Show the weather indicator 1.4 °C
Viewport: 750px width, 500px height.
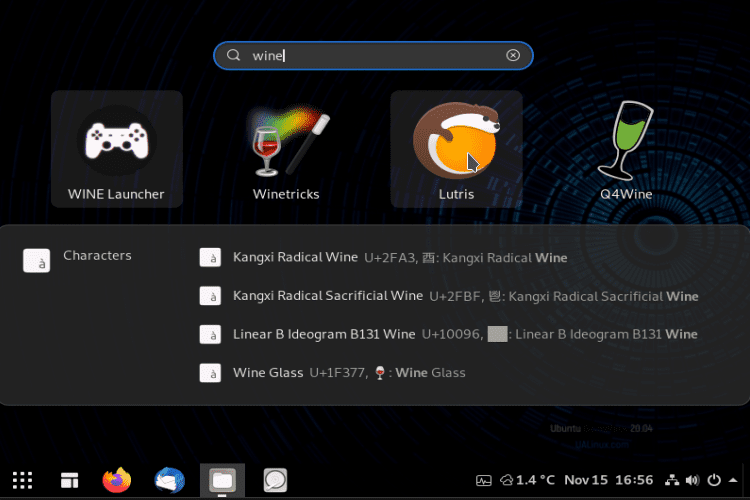(x=527, y=480)
